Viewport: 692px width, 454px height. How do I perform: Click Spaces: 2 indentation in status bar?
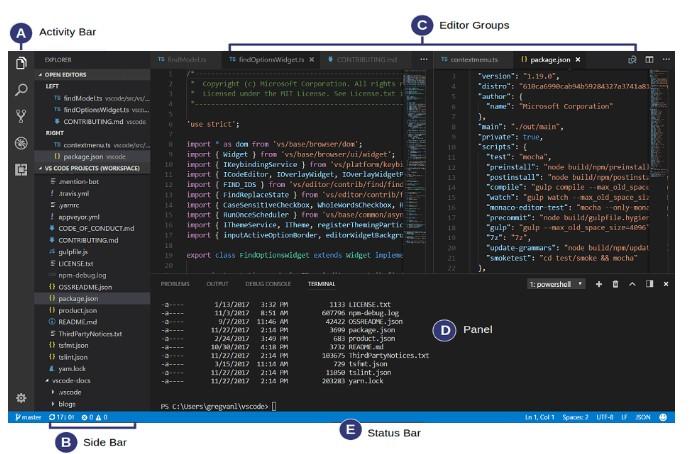click(575, 417)
